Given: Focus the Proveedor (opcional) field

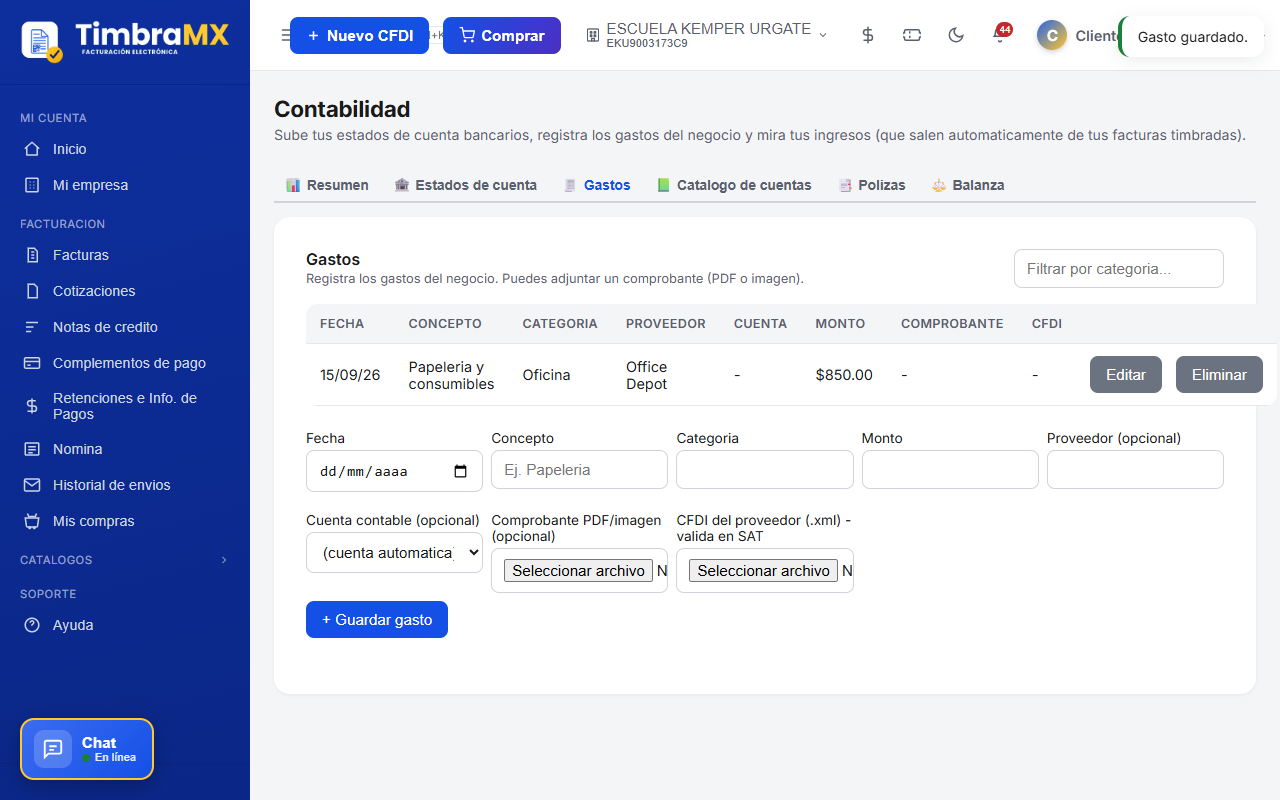Looking at the screenshot, I should point(1135,470).
